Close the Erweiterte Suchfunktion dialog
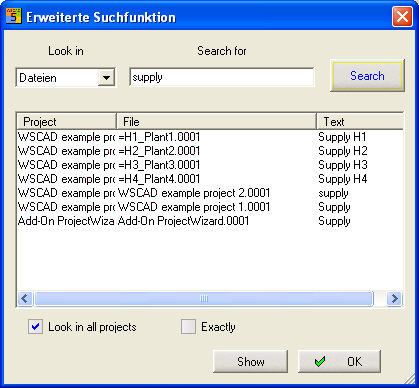Viewport: 419px width, 388px height. coord(402,16)
